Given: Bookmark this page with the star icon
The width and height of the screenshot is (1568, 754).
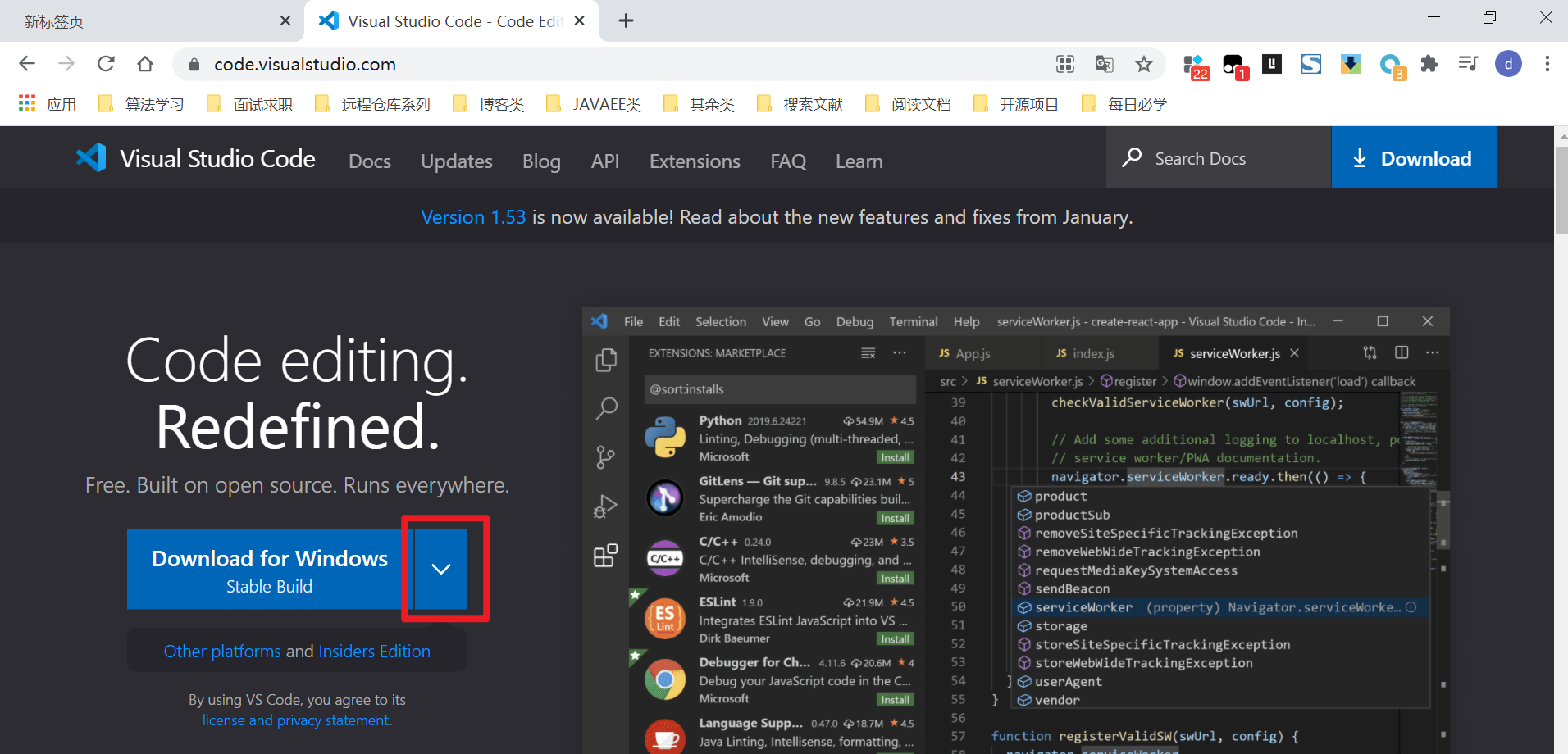Looking at the screenshot, I should click(x=1144, y=64).
